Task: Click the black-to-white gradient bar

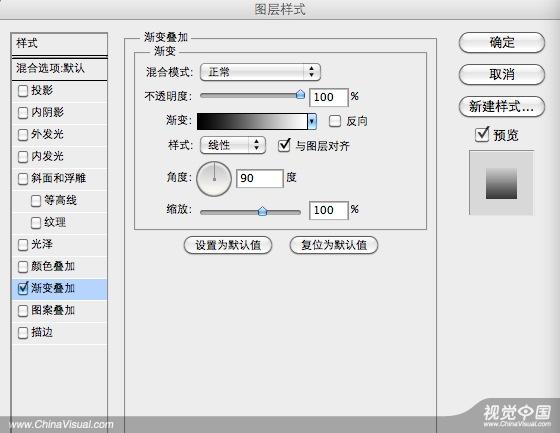Action: (252, 121)
